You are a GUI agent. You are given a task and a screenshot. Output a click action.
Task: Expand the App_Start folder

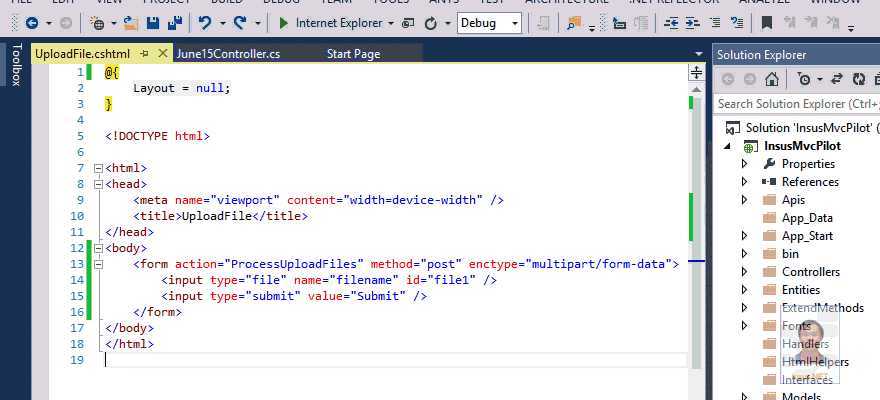pos(745,236)
